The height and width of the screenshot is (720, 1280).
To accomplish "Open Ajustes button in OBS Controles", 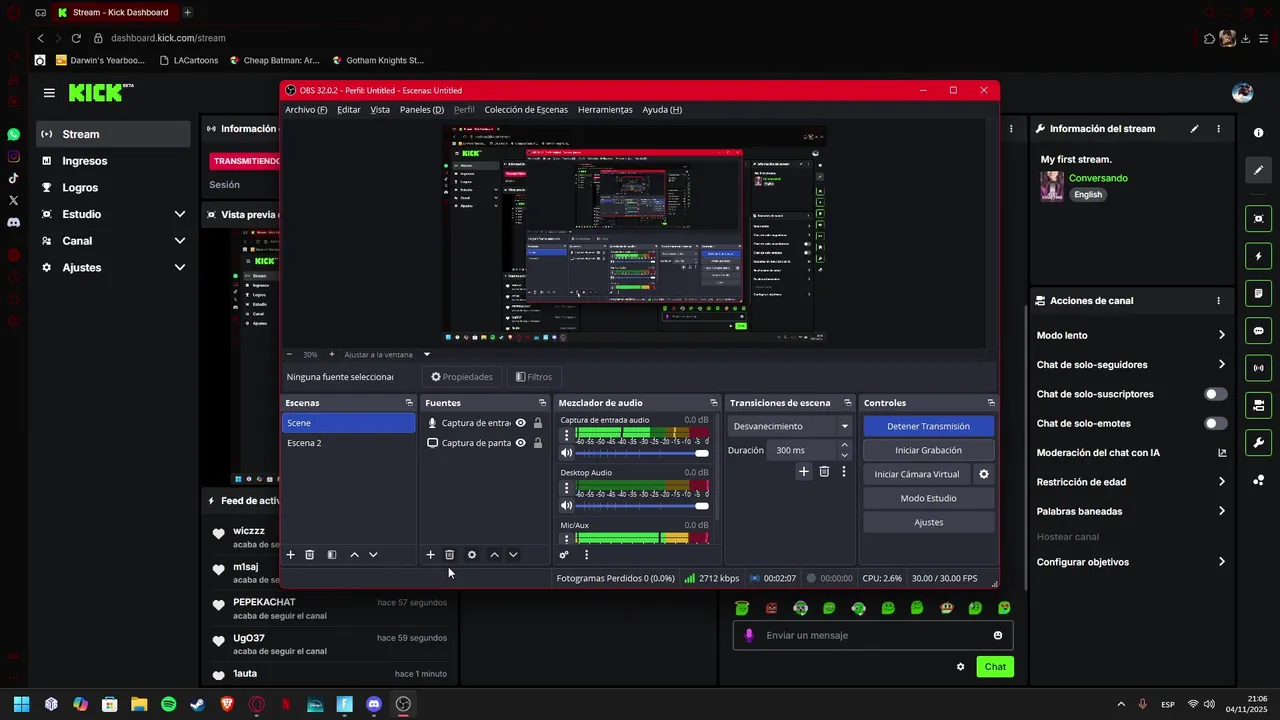I will click(929, 522).
